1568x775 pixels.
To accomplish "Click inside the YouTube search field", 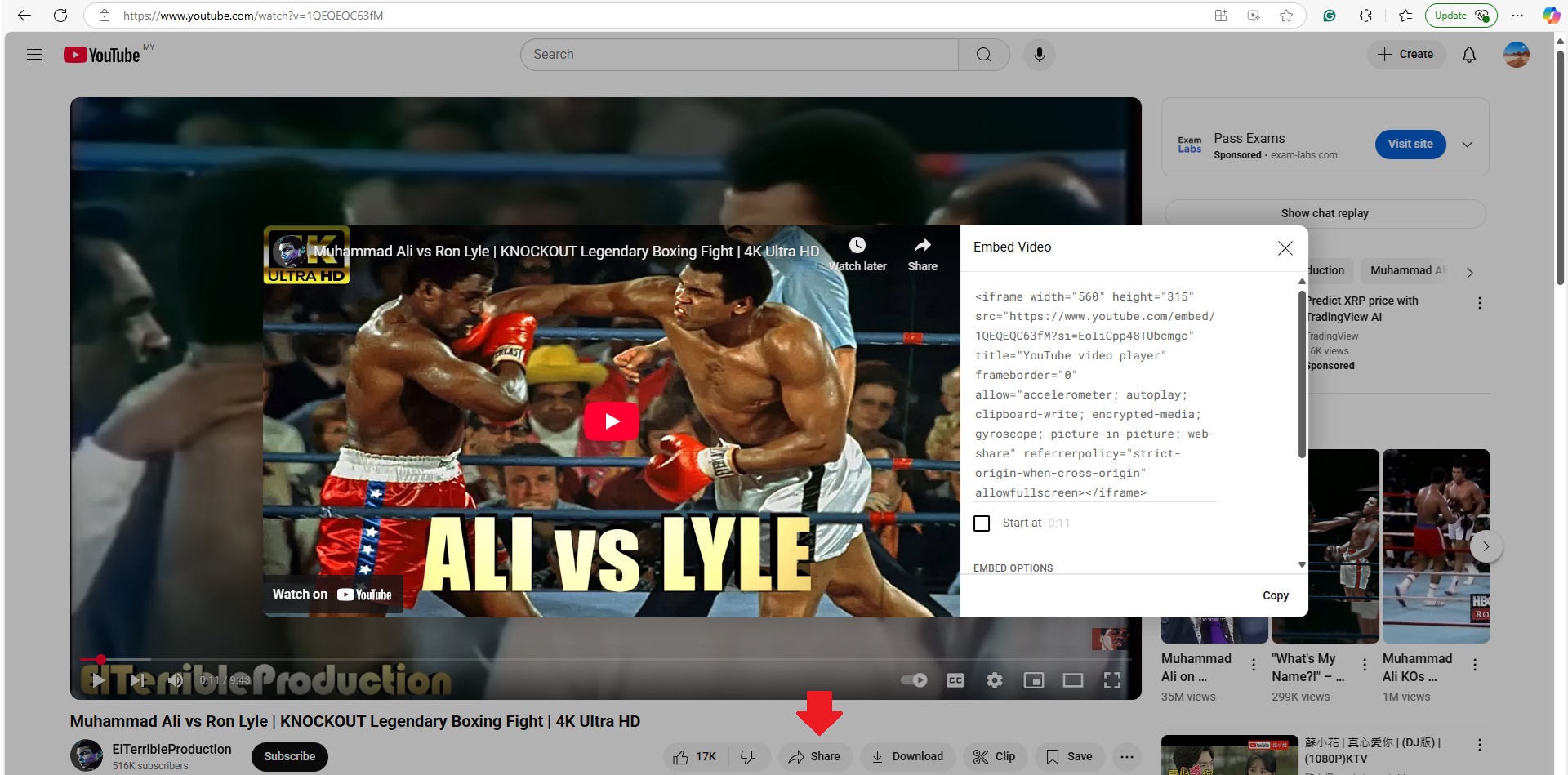I will pos(739,55).
